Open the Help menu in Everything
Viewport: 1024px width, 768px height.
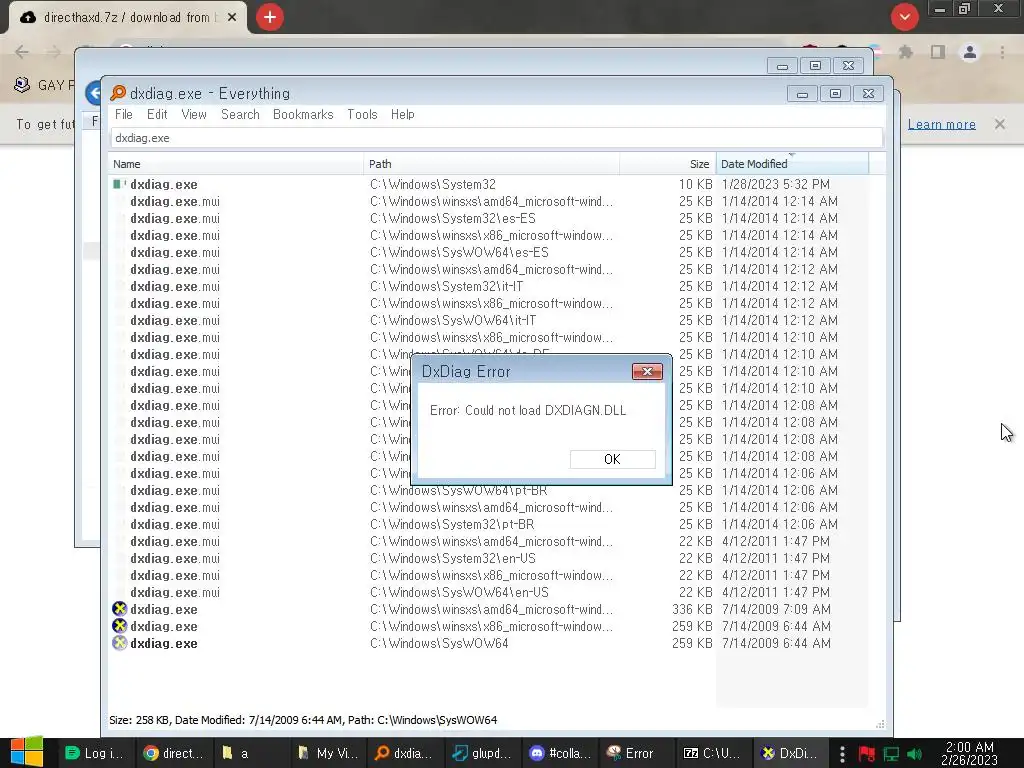tap(402, 114)
